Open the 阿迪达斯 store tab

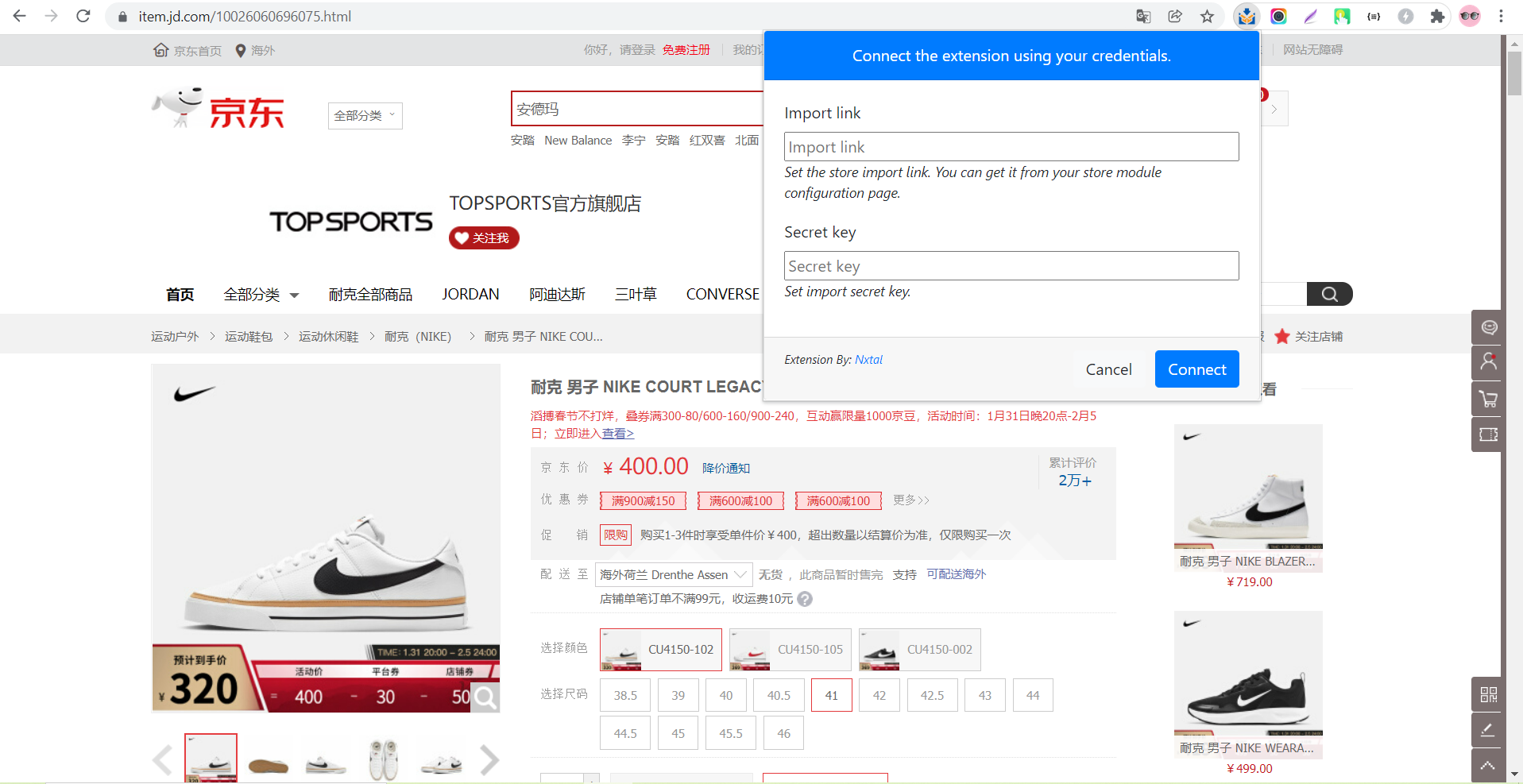[x=557, y=295]
